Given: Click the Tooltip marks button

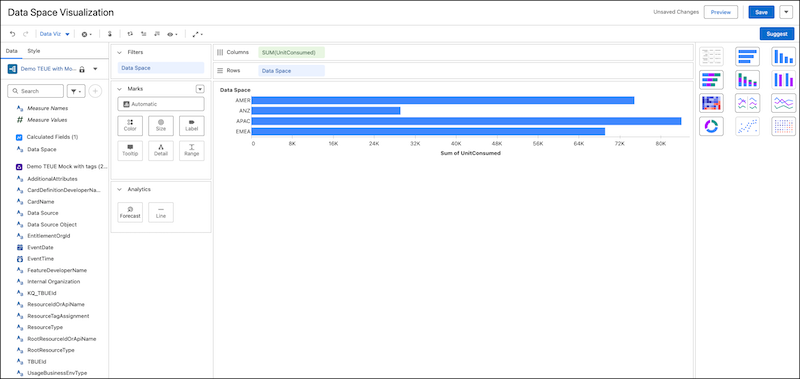Looking at the screenshot, I should [130, 150].
